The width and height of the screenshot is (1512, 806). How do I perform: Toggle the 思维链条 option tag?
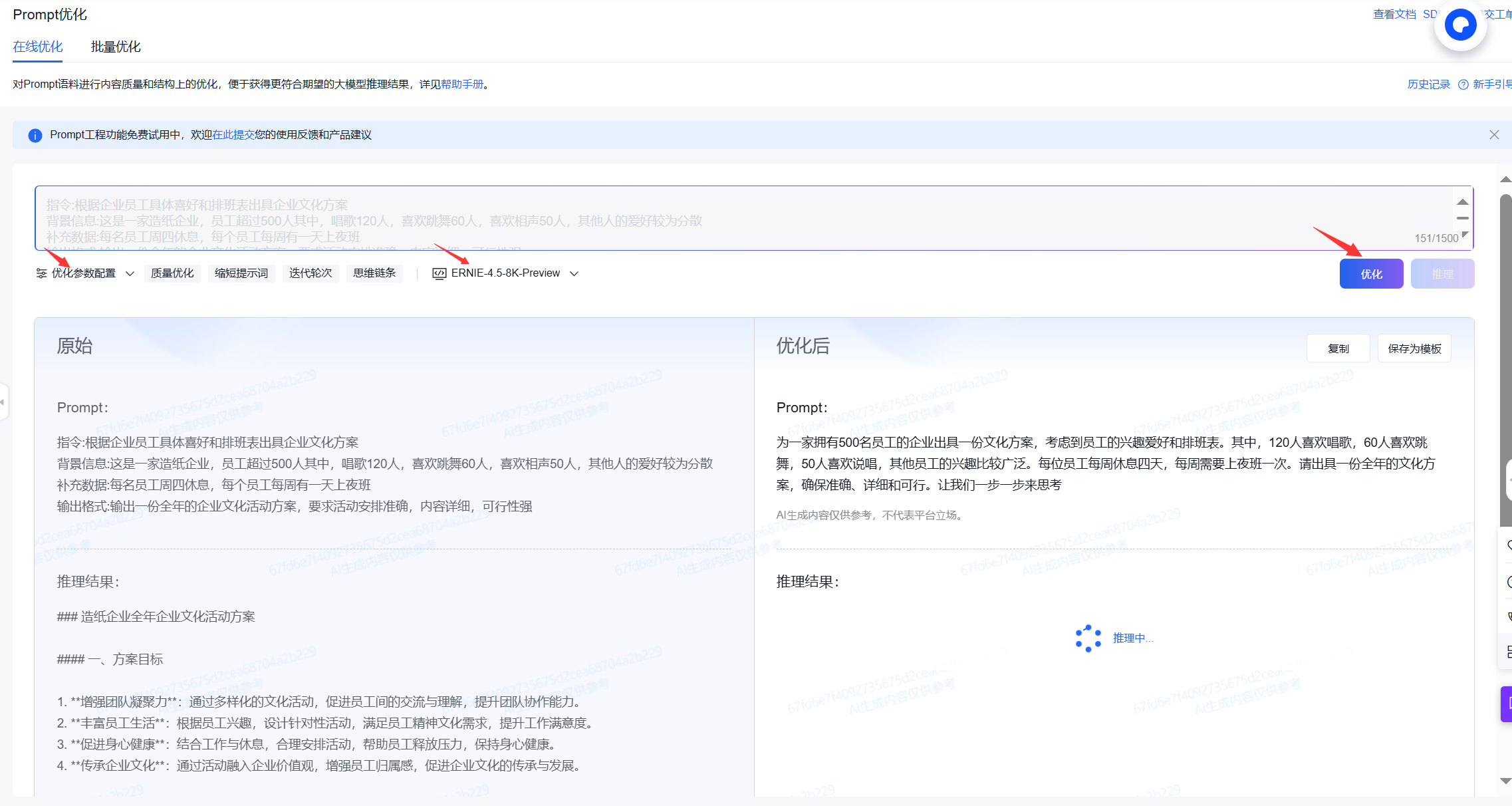(x=374, y=273)
